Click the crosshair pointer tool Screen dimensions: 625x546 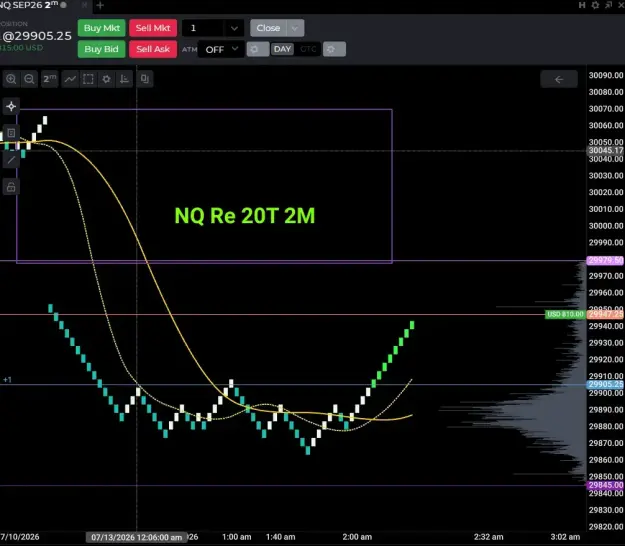(11, 106)
